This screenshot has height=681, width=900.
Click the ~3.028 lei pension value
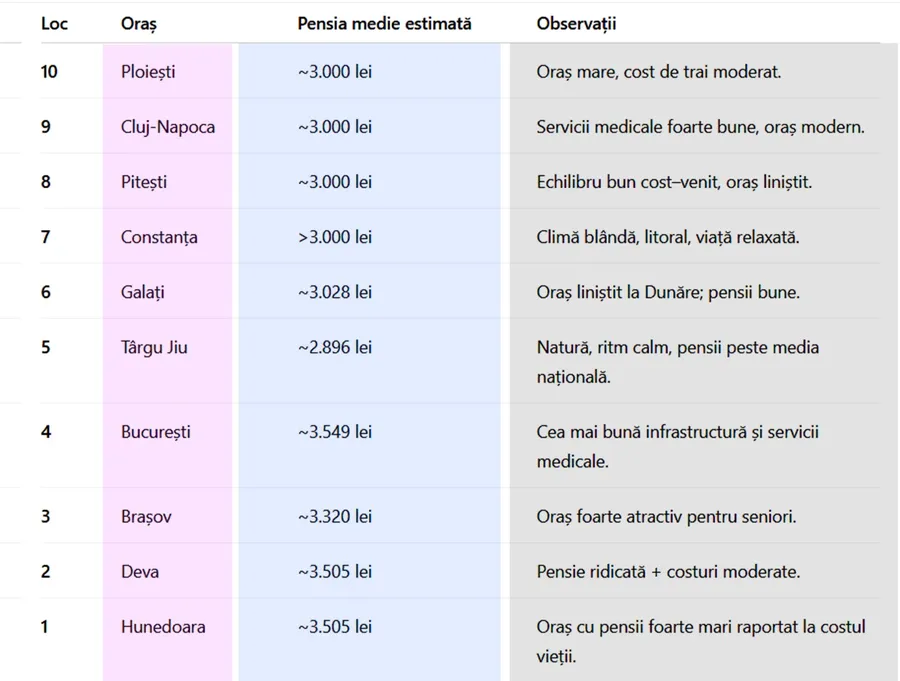click(x=335, y=292)
